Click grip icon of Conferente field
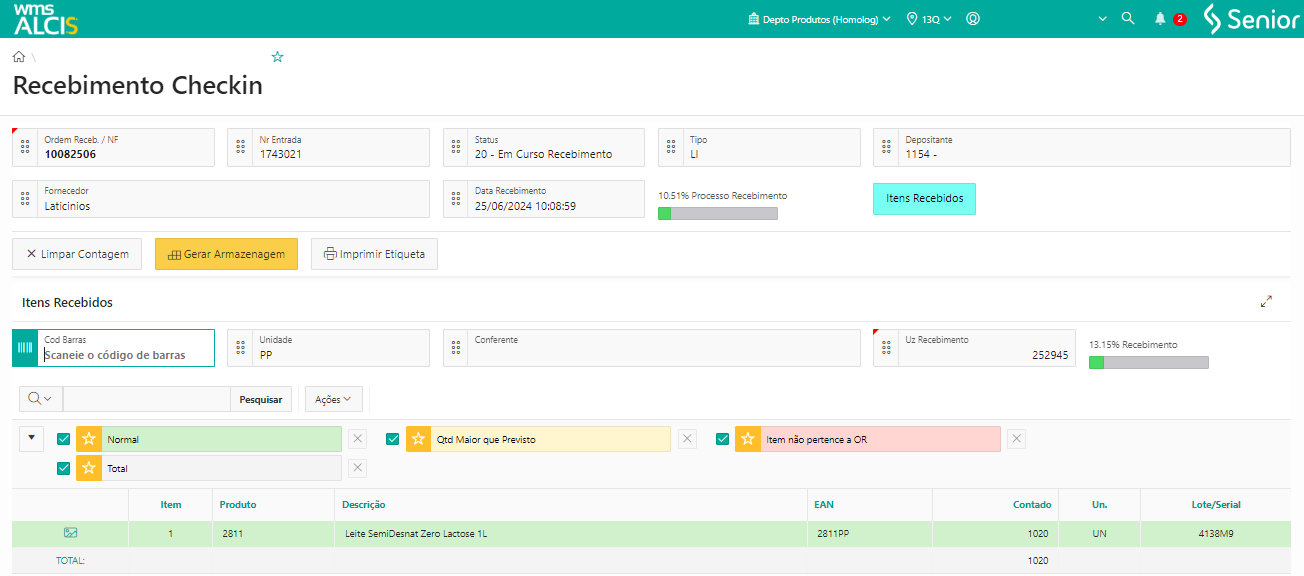 (456, 348)
